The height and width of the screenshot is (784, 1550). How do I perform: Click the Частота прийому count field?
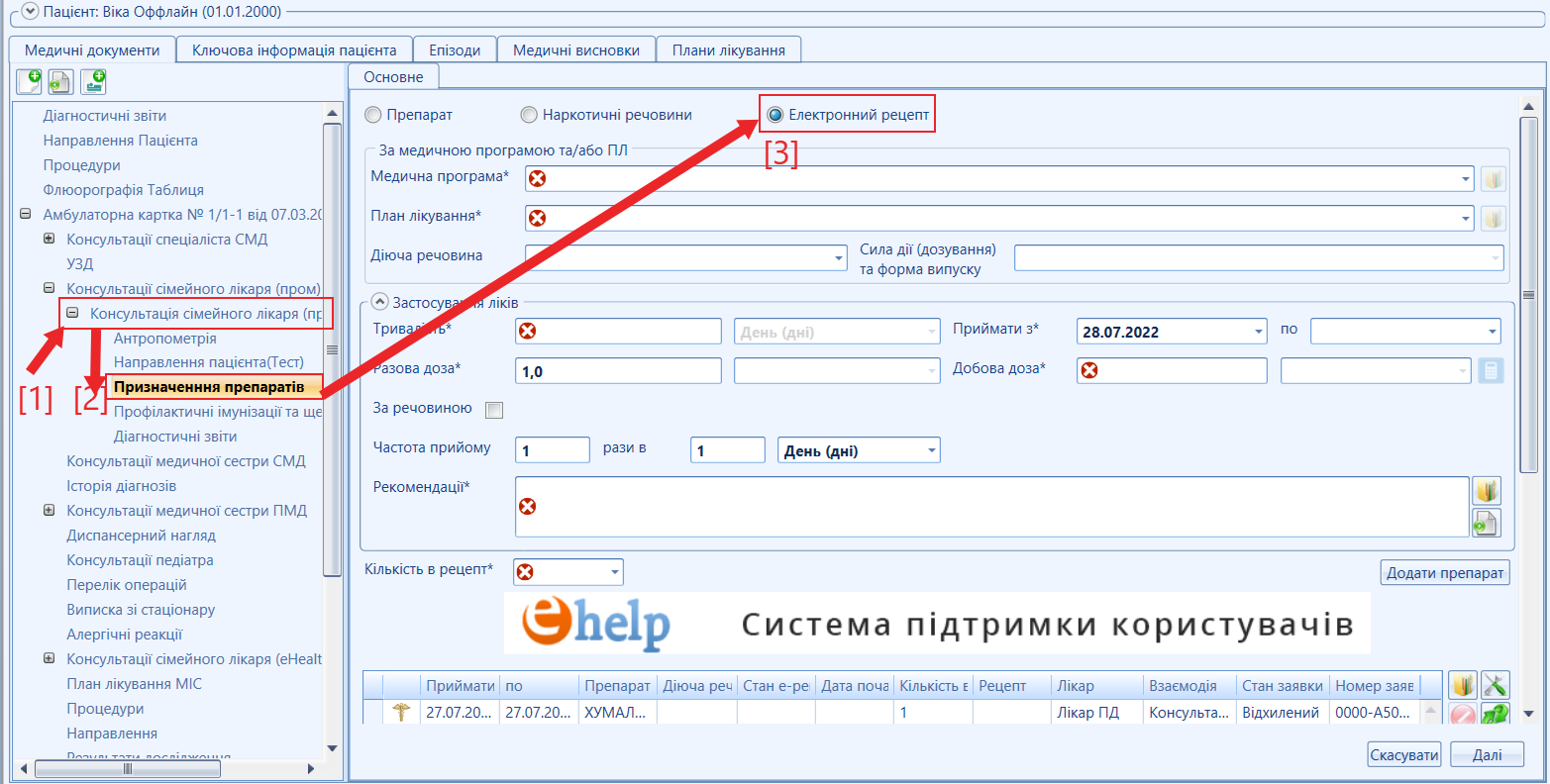pos(553,450)
